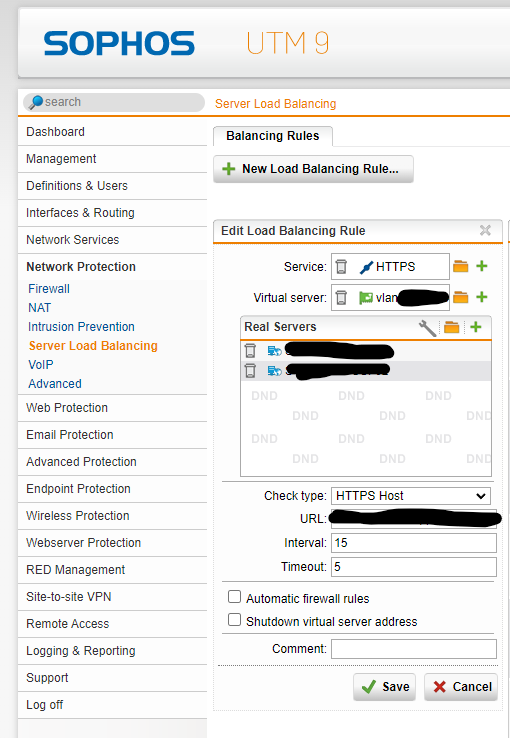Open the Support menu

(112, 678)
